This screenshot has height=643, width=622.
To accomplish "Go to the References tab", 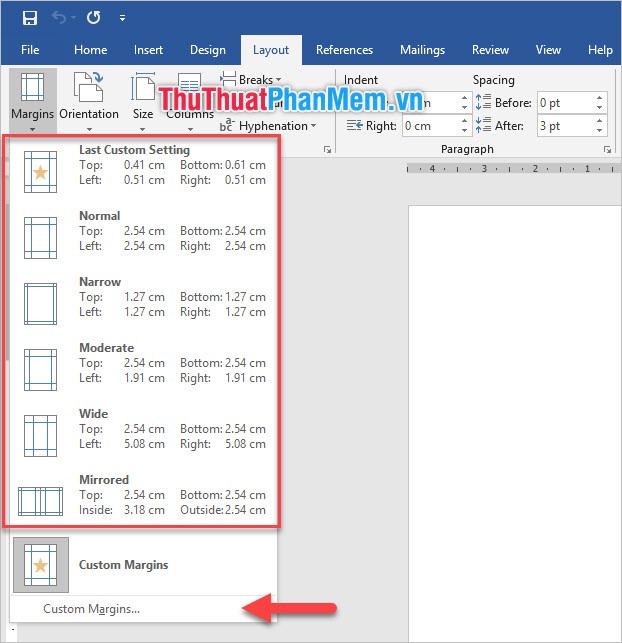I will coord(344,50).
